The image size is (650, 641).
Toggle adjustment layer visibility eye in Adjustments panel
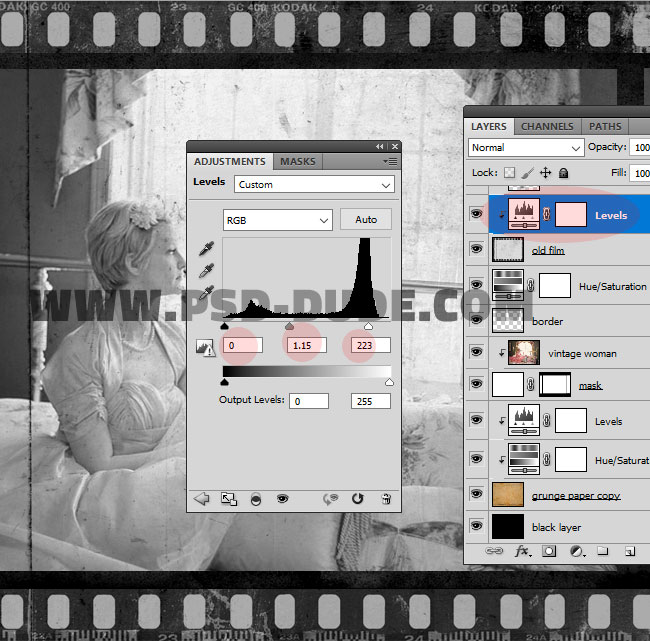pos(282,498)
